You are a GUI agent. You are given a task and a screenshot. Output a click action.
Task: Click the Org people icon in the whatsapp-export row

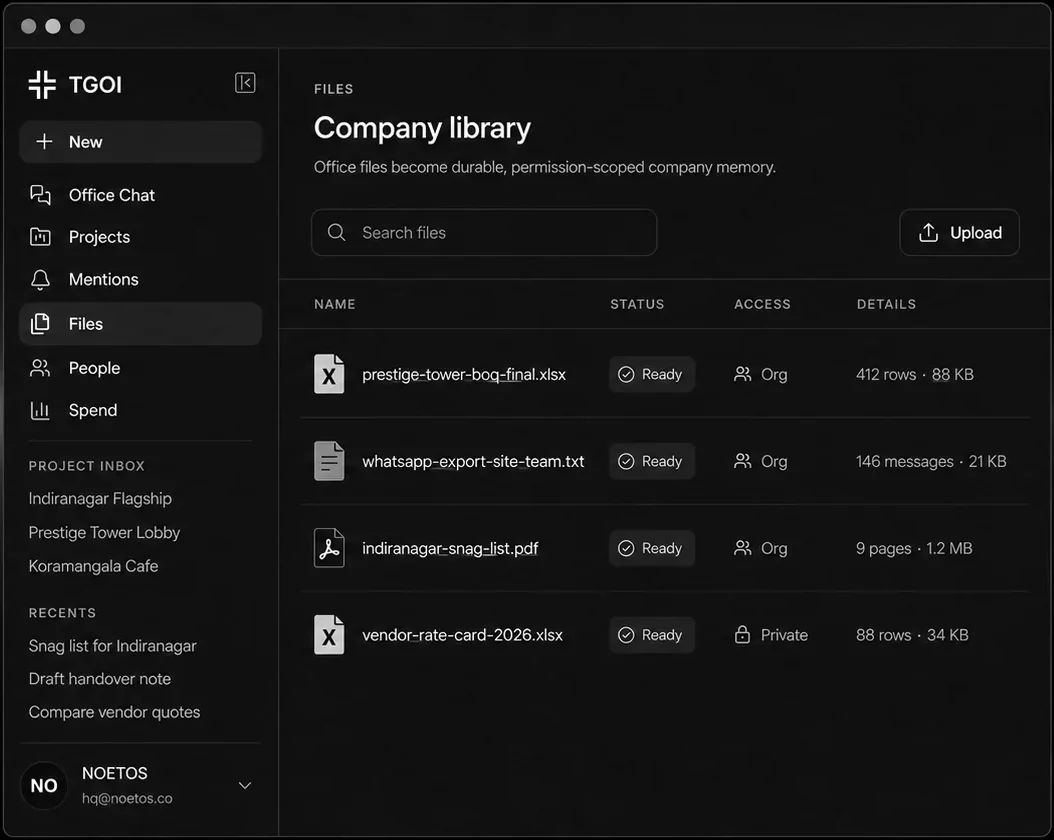click(x=742, y=461)
